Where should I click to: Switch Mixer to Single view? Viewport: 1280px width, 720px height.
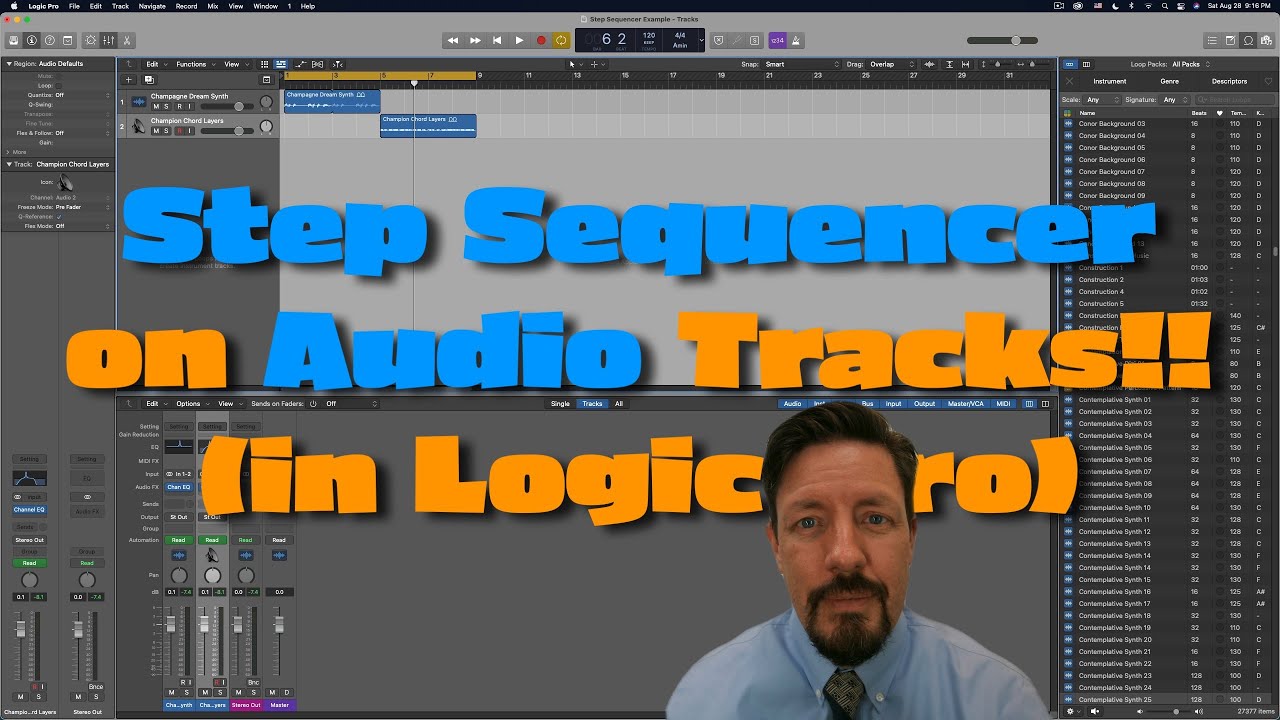tap(560, 404)
